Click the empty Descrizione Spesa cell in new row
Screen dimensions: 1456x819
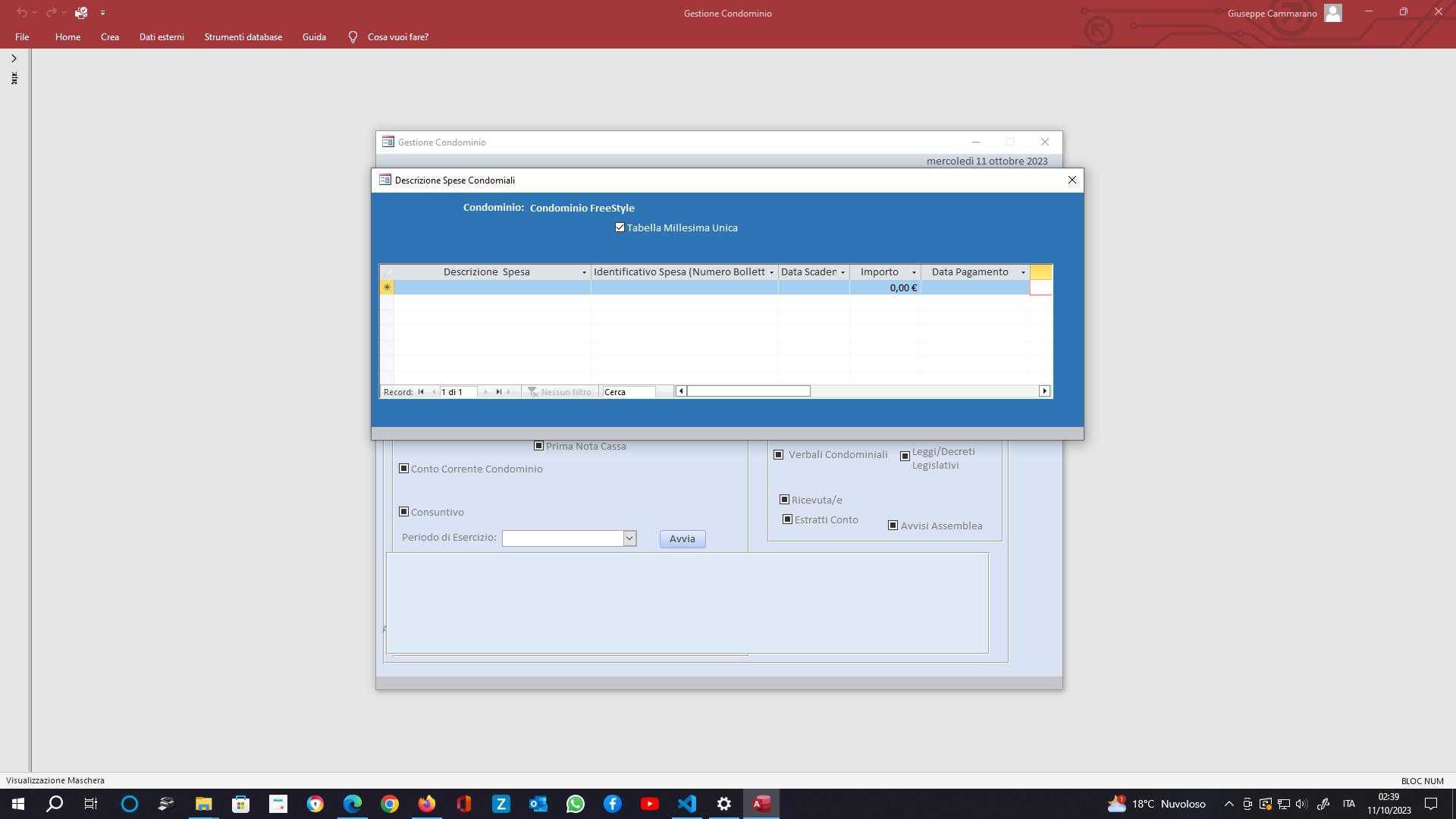tap(492, 288)
